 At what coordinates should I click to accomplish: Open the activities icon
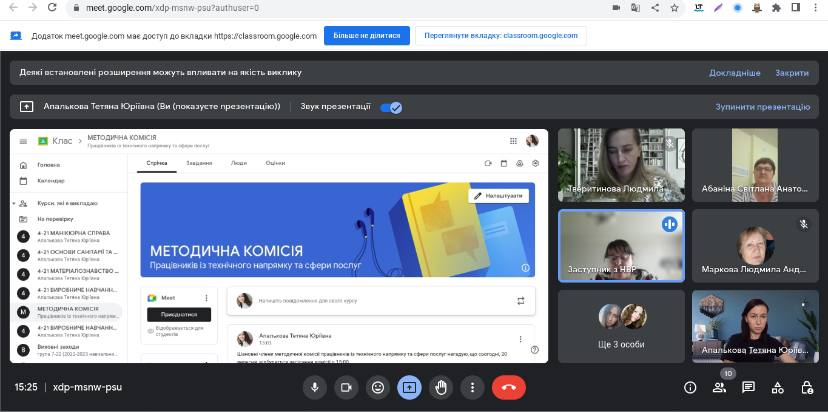777,388
